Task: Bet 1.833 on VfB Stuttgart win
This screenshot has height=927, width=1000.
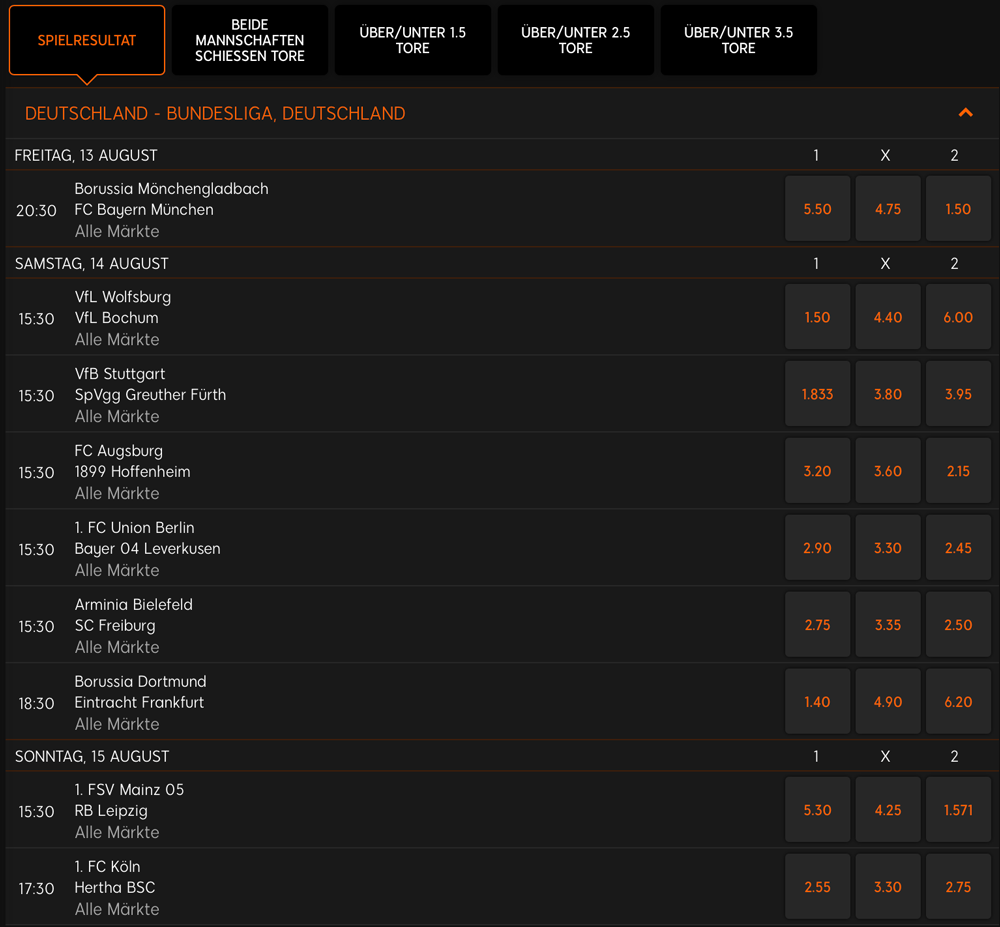Action: click(x=818, y=394)
